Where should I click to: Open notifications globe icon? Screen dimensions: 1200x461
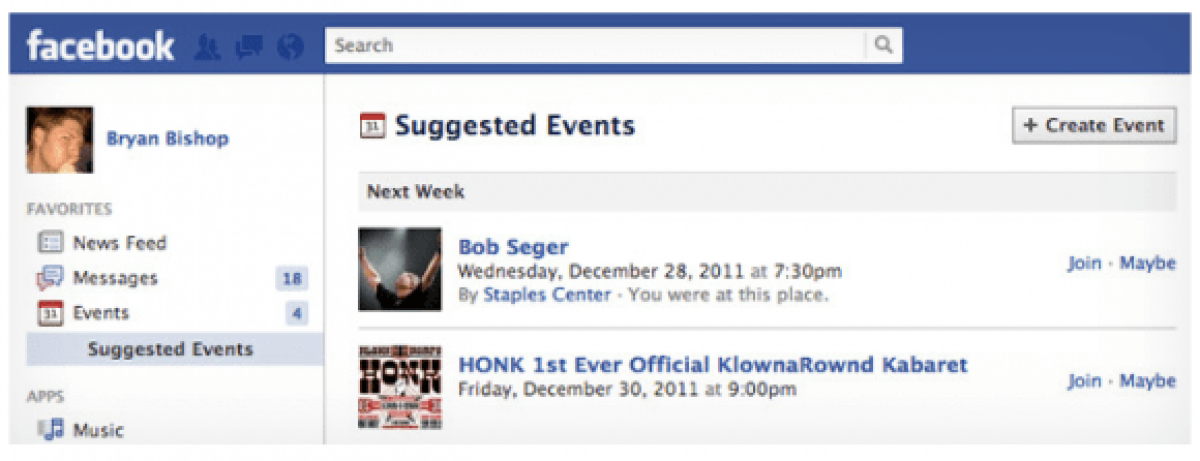[x=291, y=47]
